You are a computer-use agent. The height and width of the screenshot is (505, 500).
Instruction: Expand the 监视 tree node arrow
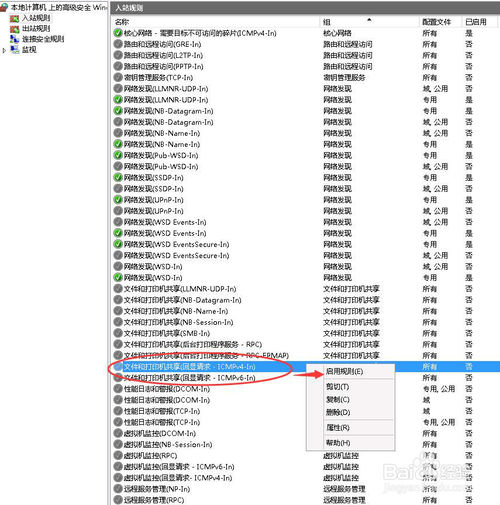coord(4,50)
